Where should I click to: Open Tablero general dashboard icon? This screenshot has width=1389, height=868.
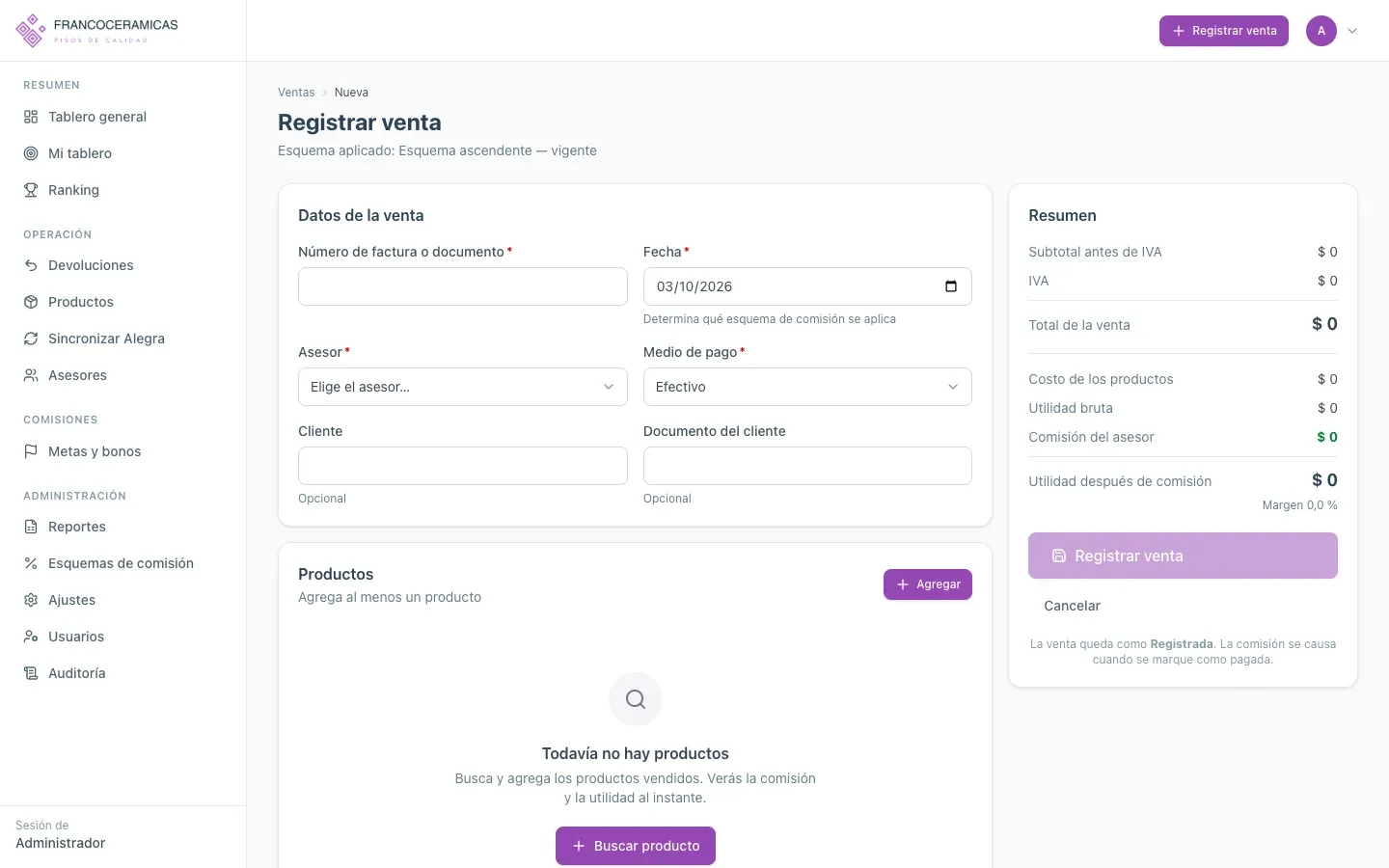pos(31,117)
